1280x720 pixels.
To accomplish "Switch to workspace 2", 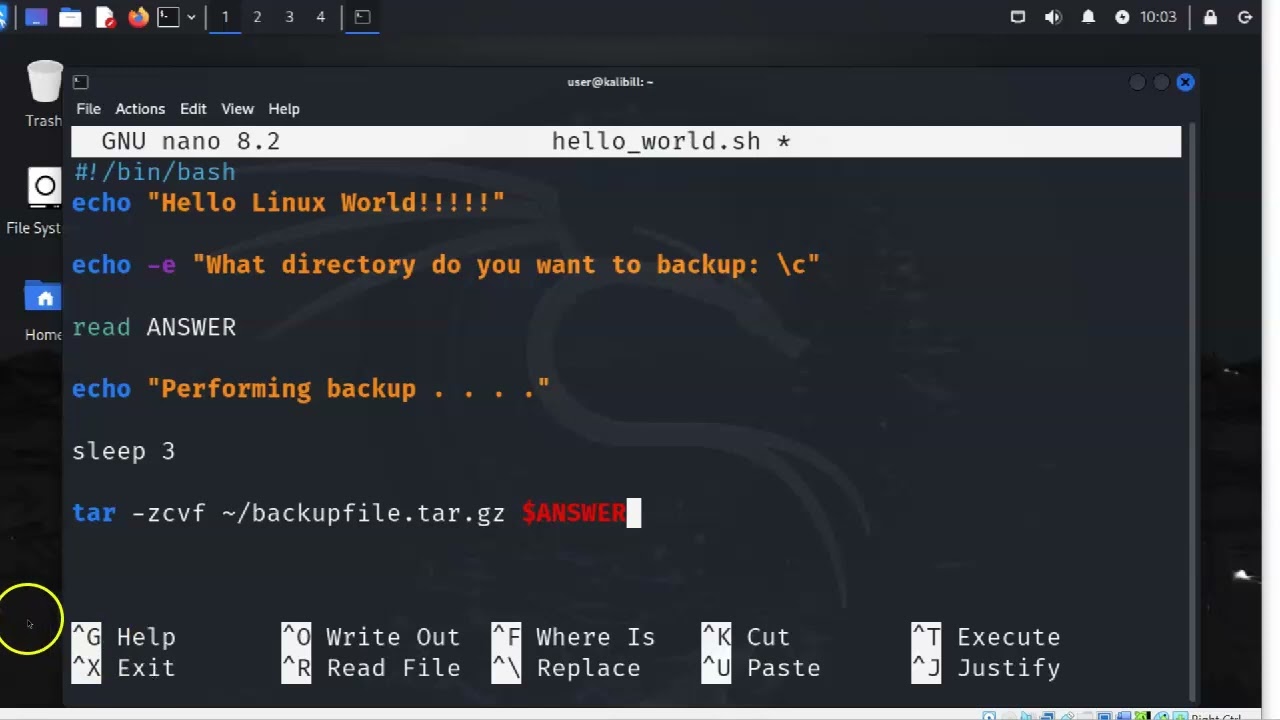I will [257, 17].
